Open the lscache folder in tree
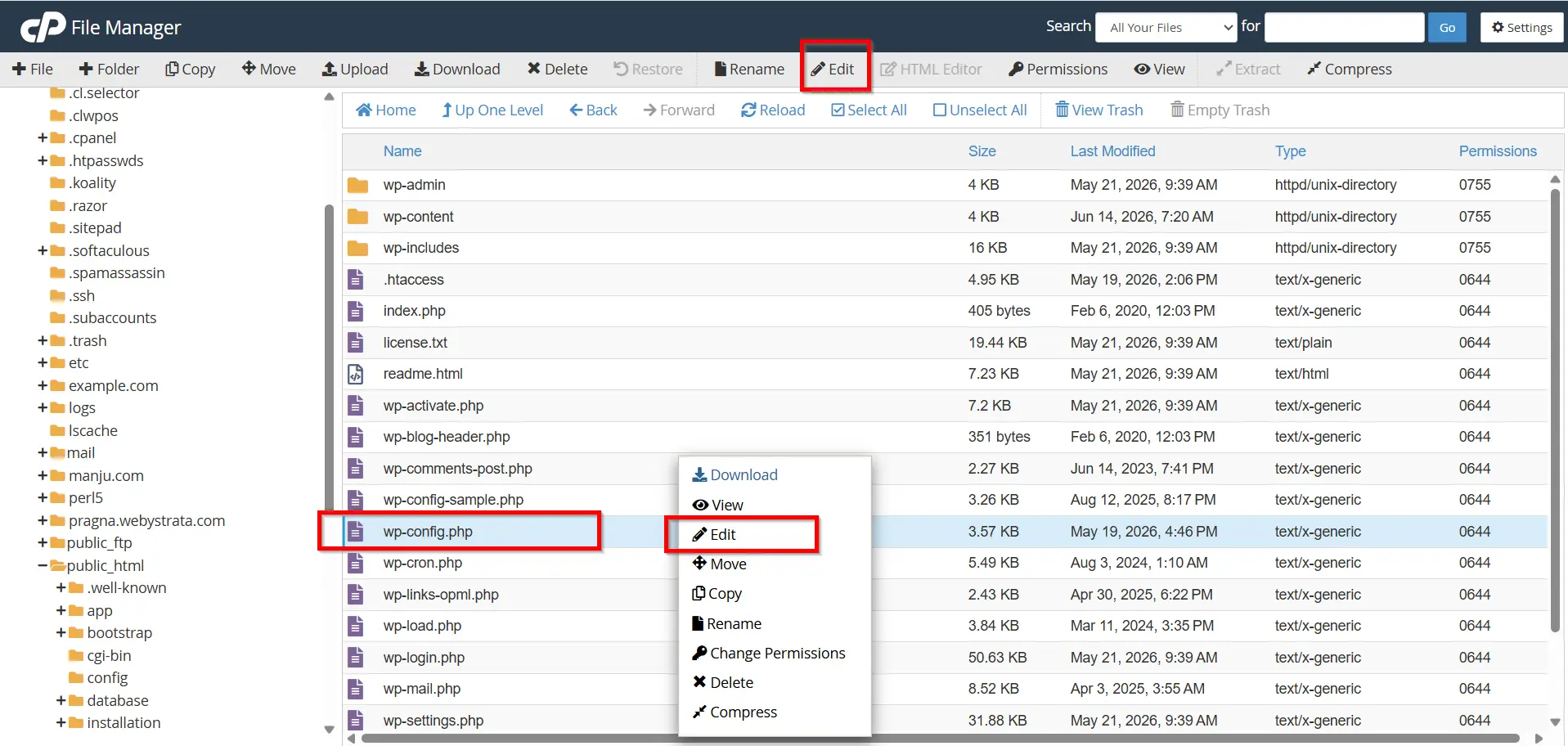1568x746 pixels. click(x=92, y=431)
